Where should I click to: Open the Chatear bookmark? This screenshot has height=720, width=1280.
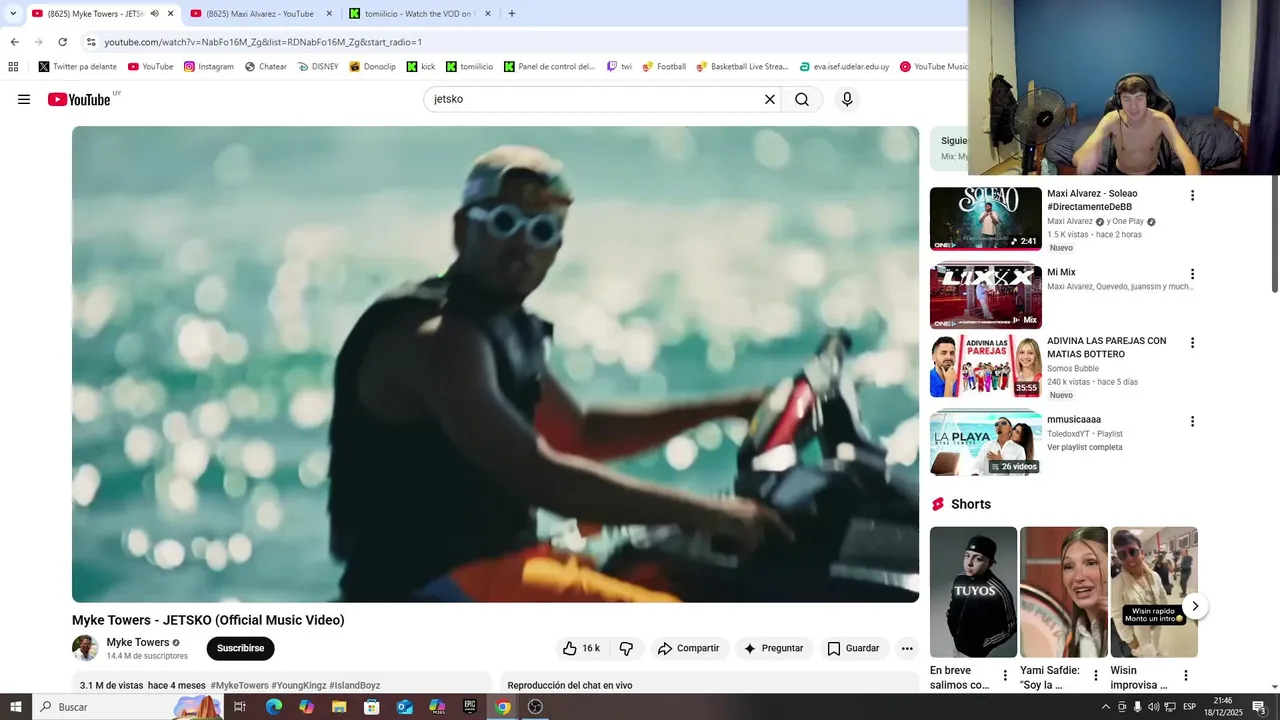click(265, 67)
